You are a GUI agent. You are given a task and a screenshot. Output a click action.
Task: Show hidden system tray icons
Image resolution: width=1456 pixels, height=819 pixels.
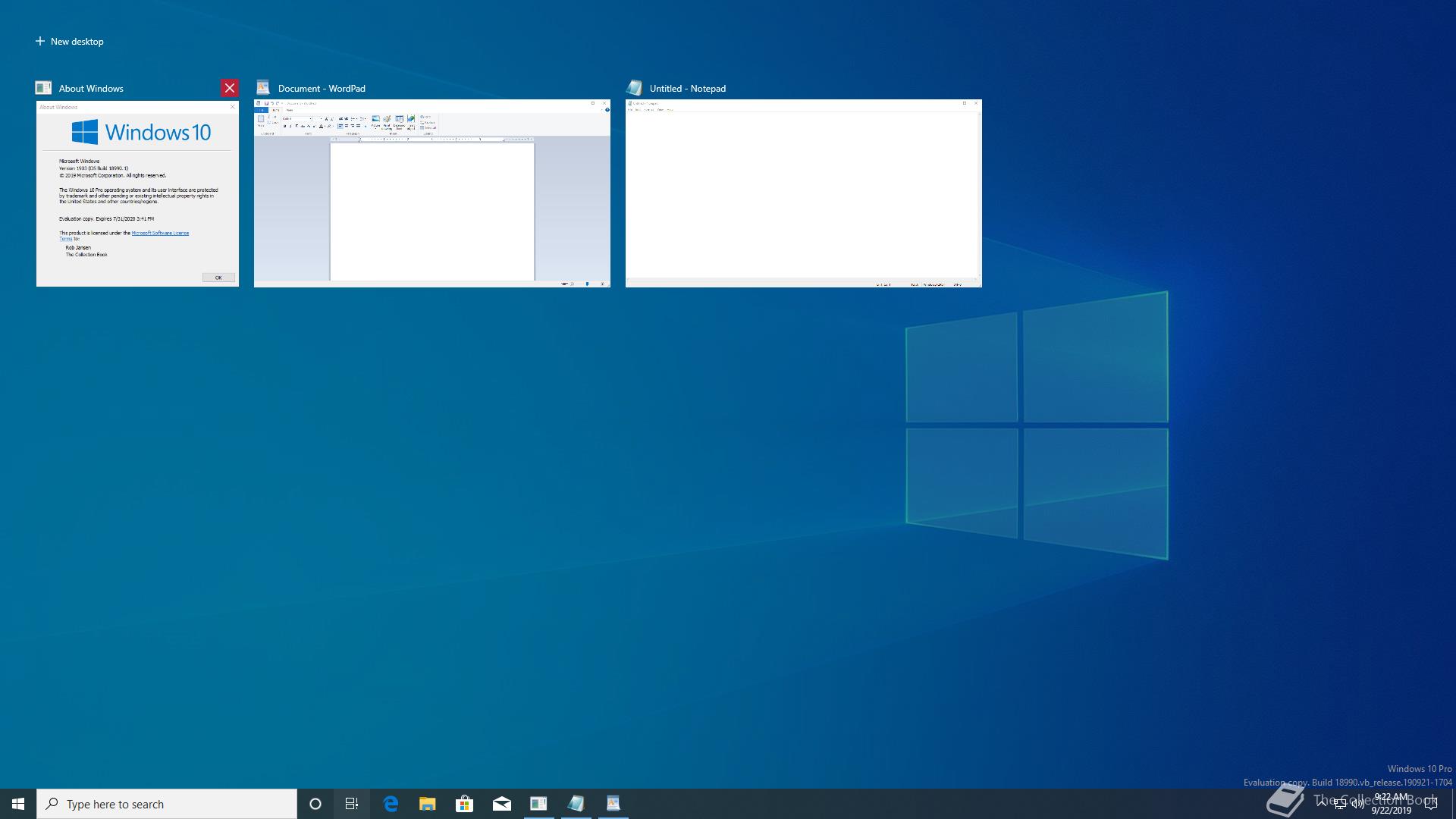coord(1321,804)
